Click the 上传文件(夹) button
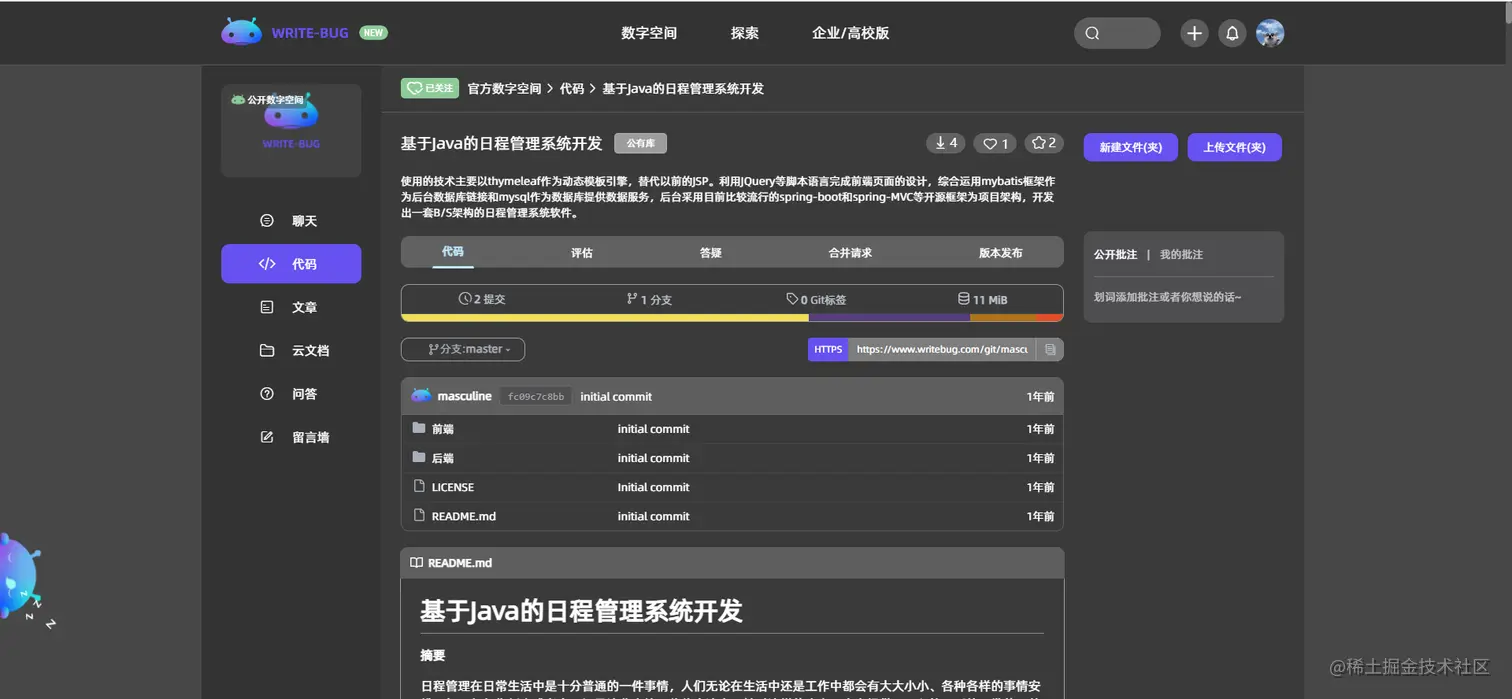 click(x=1234, y=147)
